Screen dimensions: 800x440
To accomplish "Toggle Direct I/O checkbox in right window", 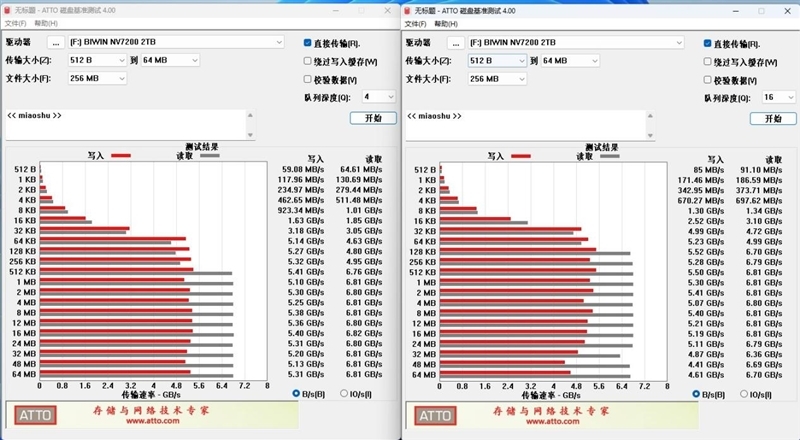I will [x=708, y=43].
